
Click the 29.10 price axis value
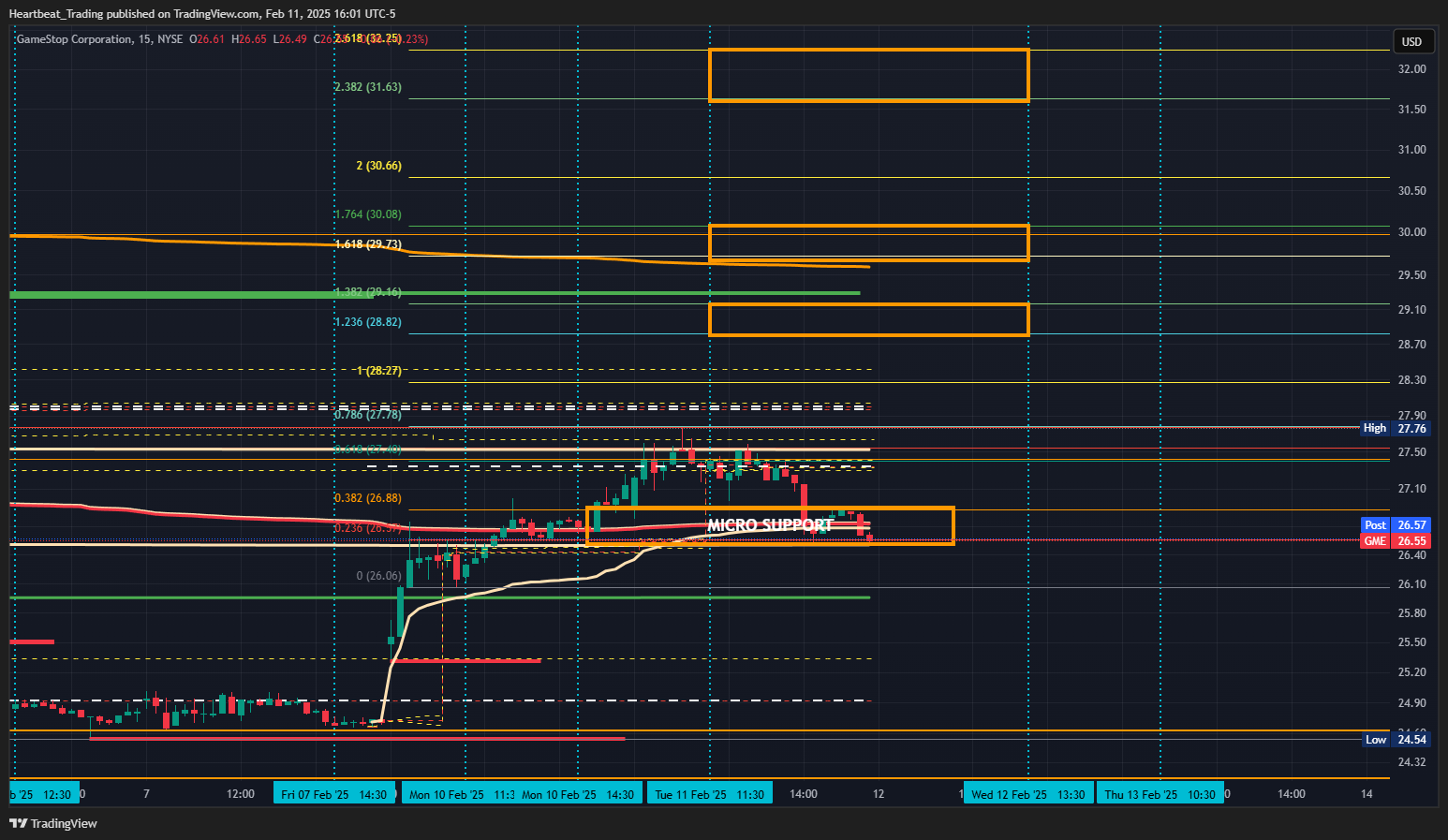click(1411, 310)
